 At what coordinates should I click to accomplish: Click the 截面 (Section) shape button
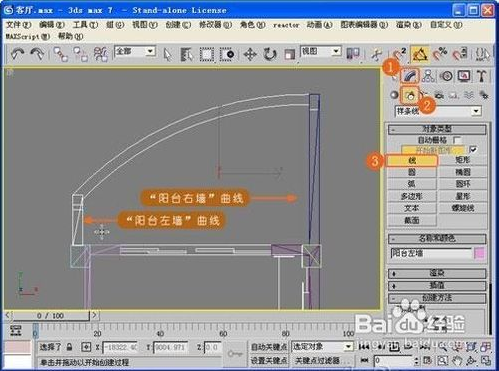click(412, 220)
